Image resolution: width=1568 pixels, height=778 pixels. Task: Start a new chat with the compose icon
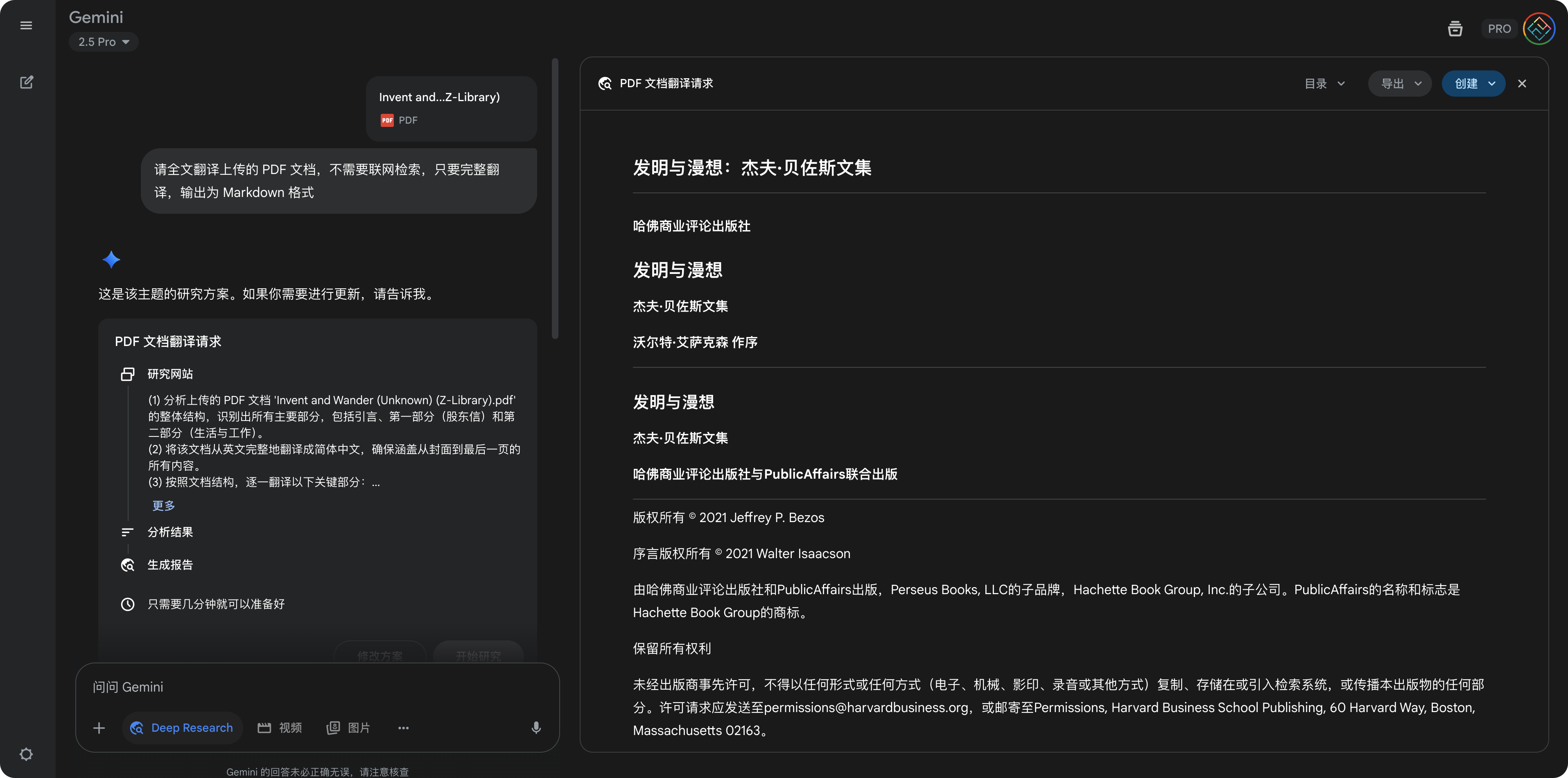click(x=26, y=82)
